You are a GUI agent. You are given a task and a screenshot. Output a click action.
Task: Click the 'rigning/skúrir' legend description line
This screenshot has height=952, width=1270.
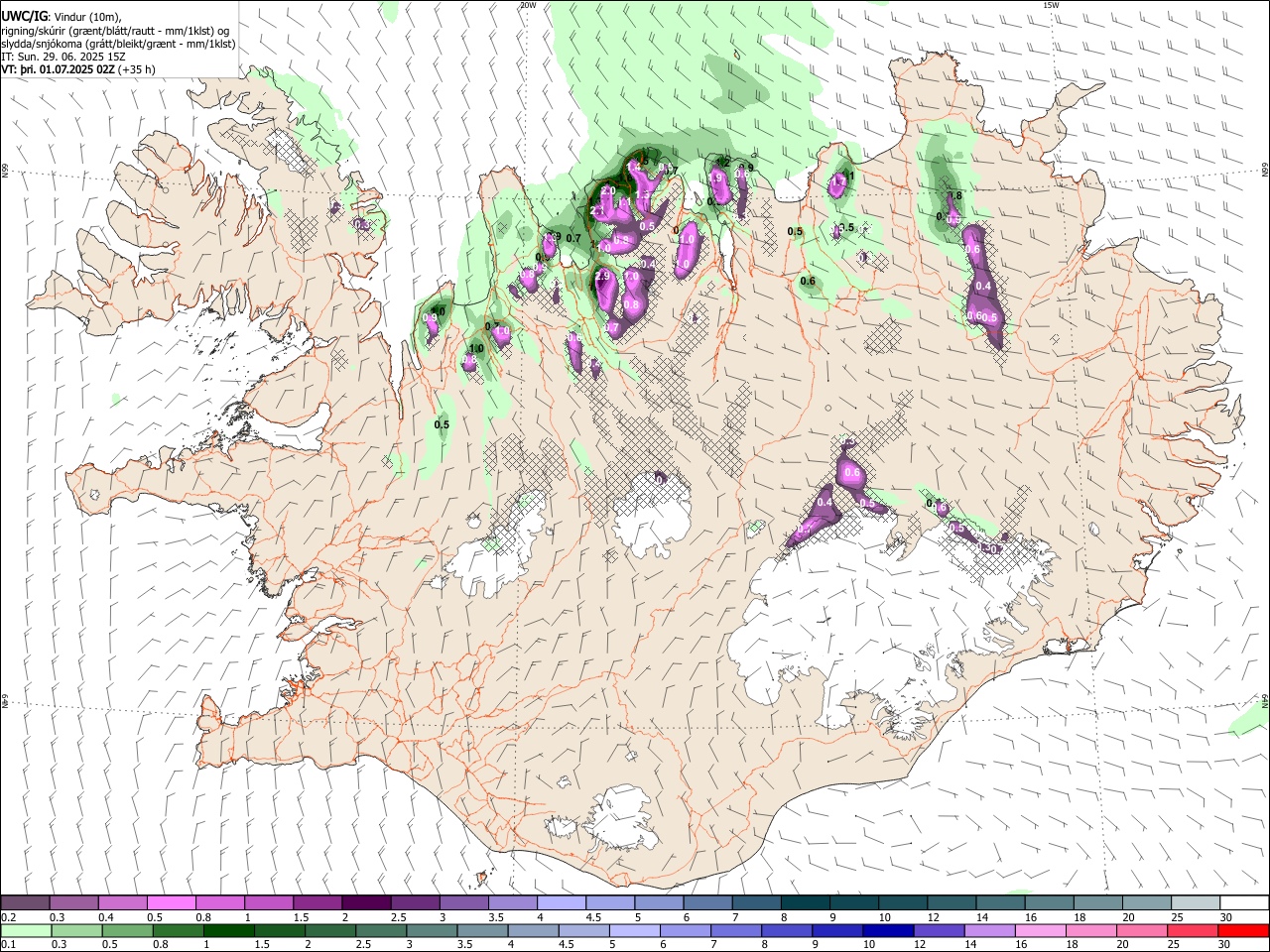pos(115,30)
